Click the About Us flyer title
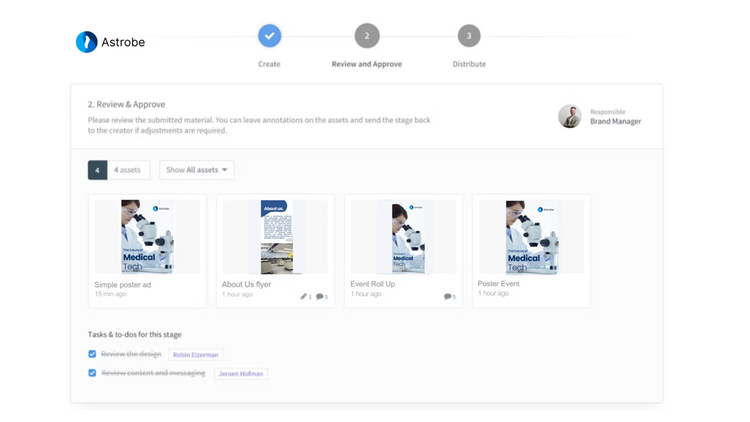The image size is (750, 422). pos(246,284)
